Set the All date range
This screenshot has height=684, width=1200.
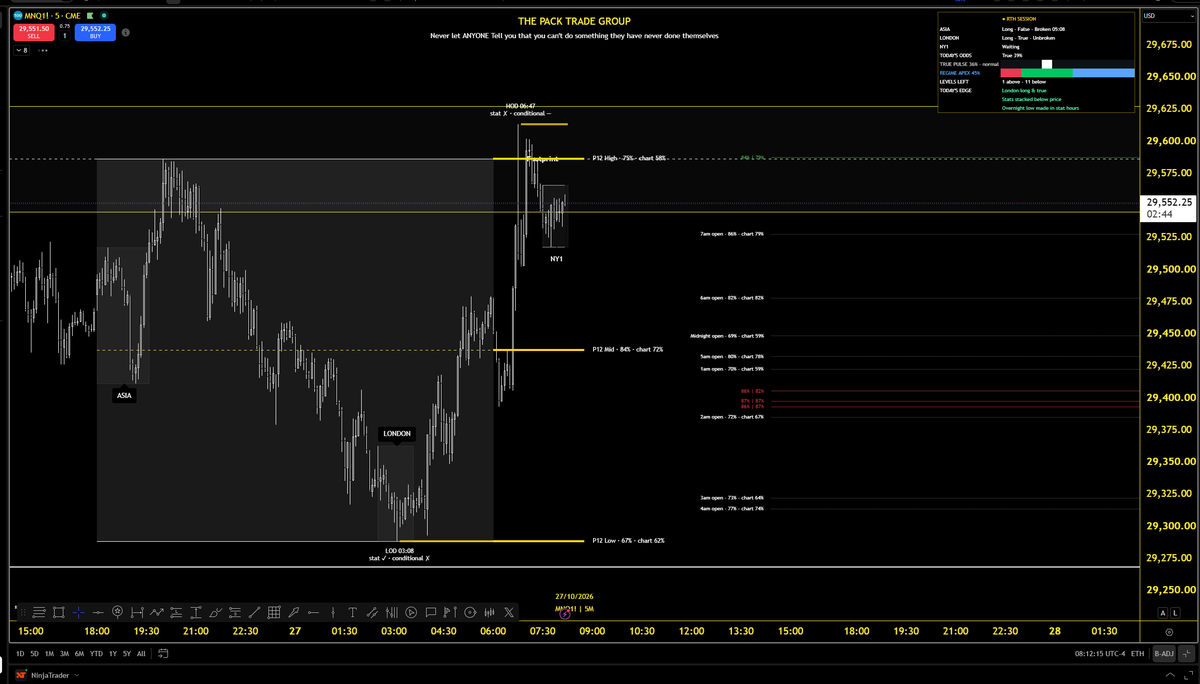pos(141,654)
